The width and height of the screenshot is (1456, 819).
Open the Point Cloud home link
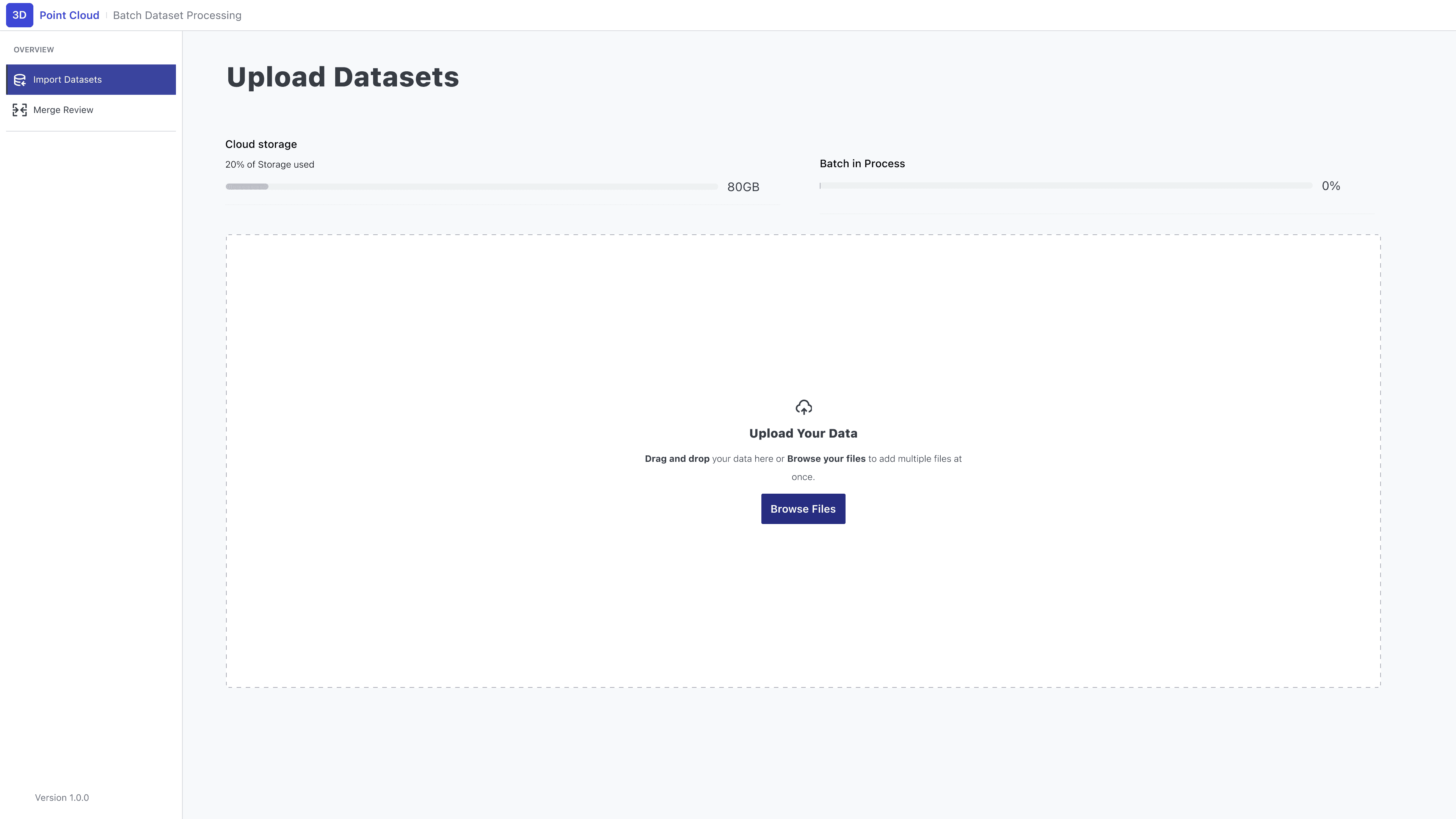click(69, 15)
